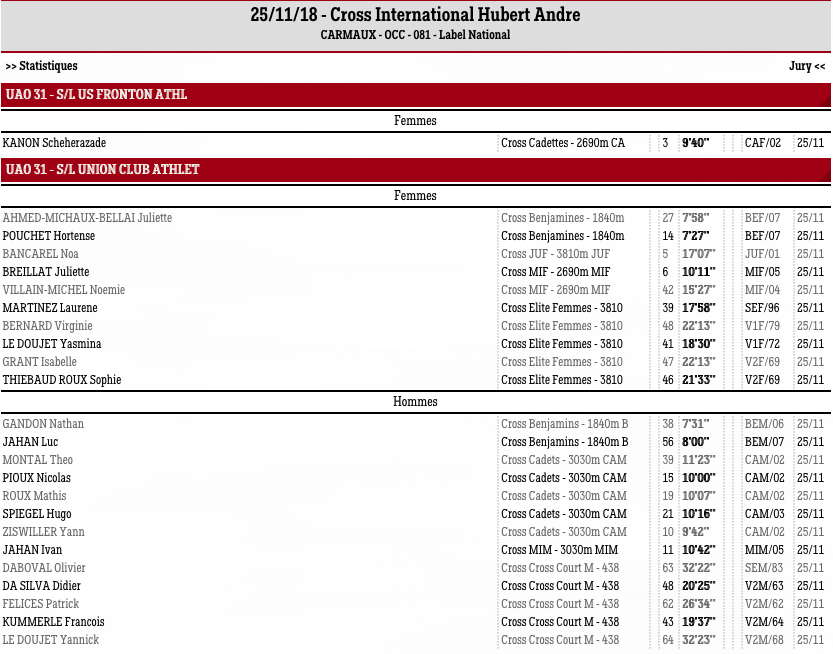
Task: Click category V1F/79 for BERNARD Virginie
Action: click(x=762, y=326)
